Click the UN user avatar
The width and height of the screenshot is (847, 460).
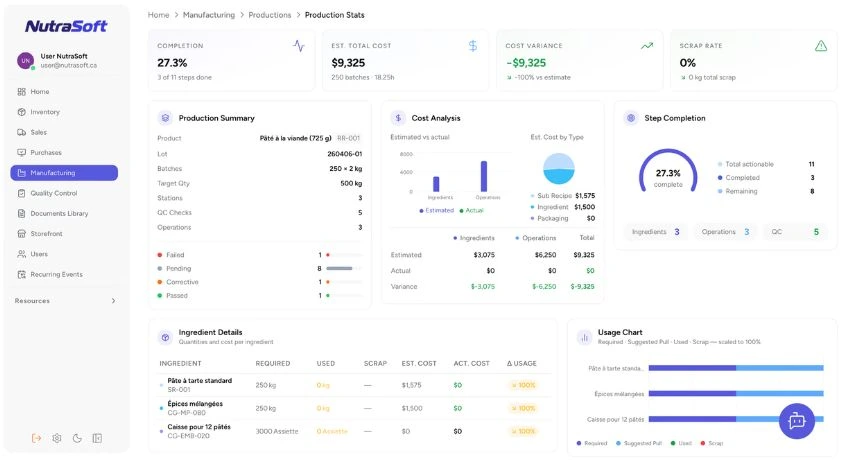tap(25, 60)
